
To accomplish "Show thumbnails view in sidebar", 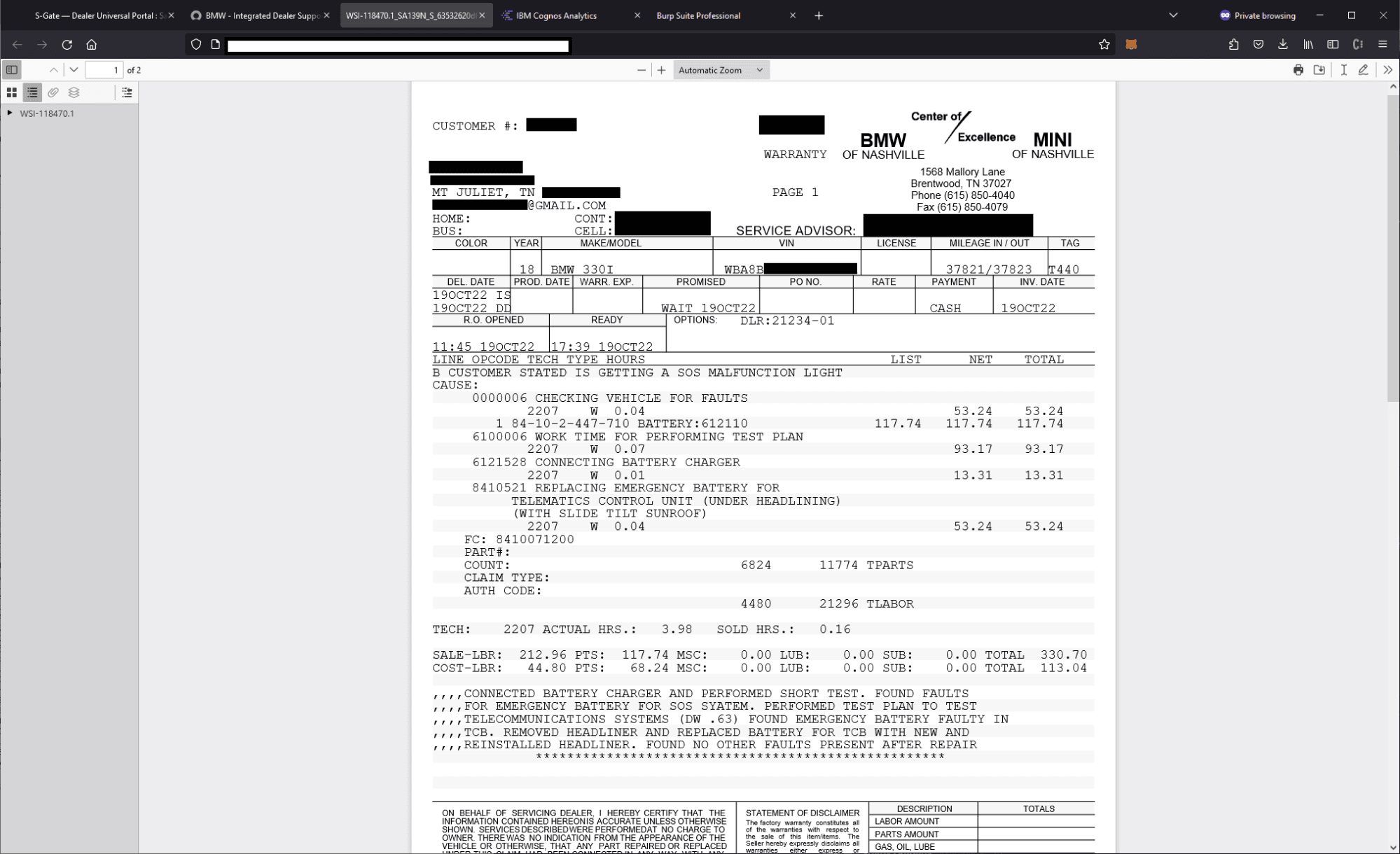I will point(12,92).
